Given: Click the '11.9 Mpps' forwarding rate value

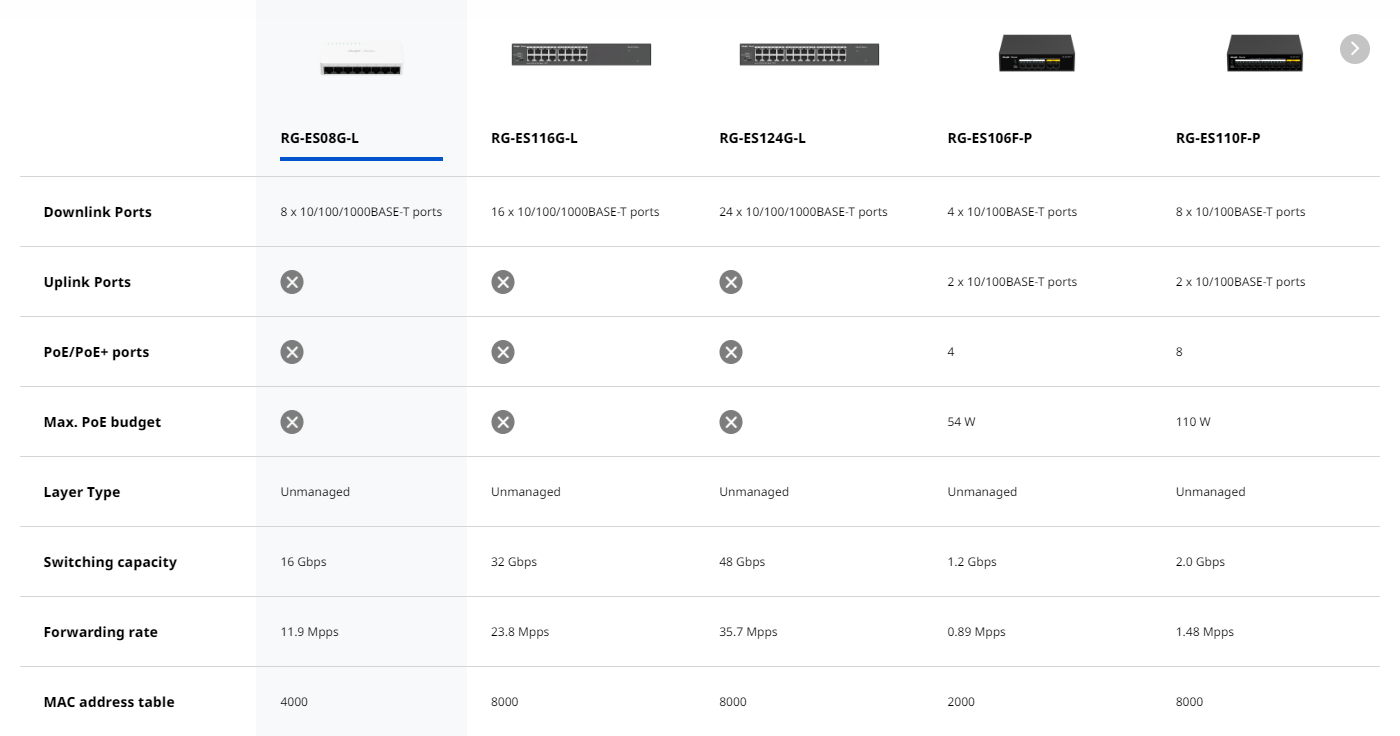Looking at the screenshot, I should tap(310, 632).
